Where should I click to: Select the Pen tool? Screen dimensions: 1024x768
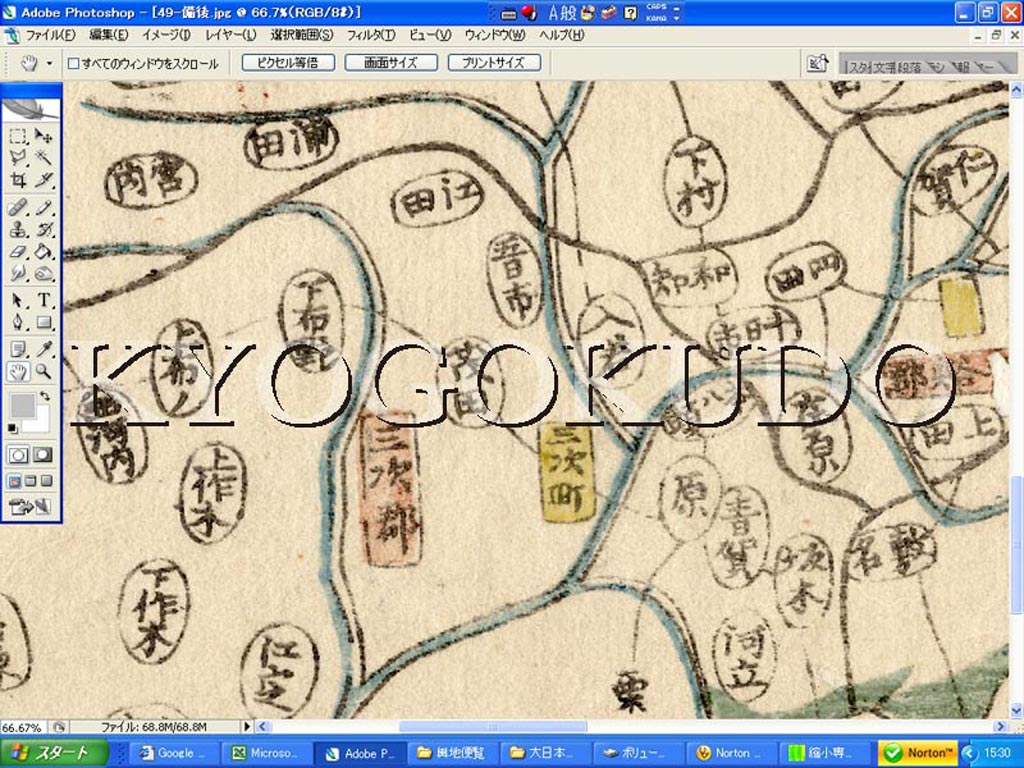[18, 322]
